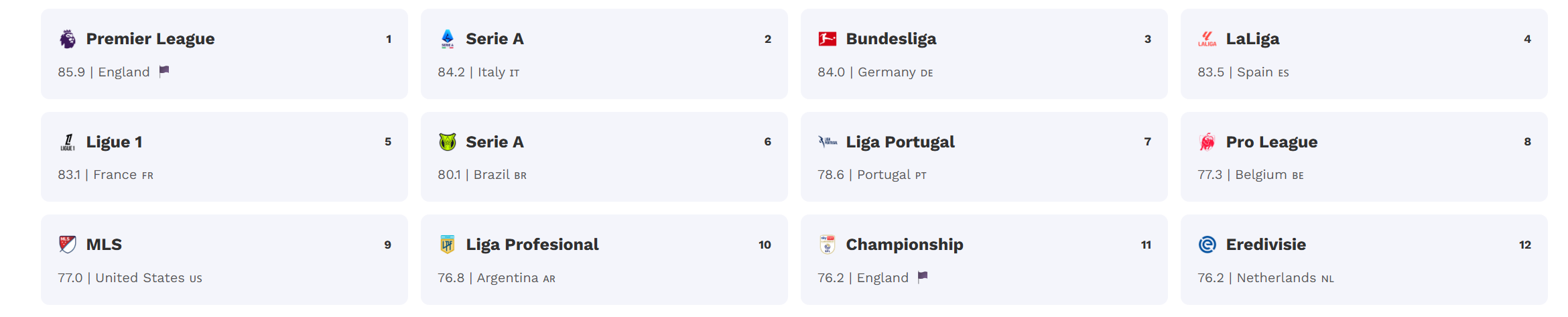Image resolution: width=1568 pixels, height=317 pixels.
Task: Click the Bundesliga red logo icon
Action: pos(827,39)
